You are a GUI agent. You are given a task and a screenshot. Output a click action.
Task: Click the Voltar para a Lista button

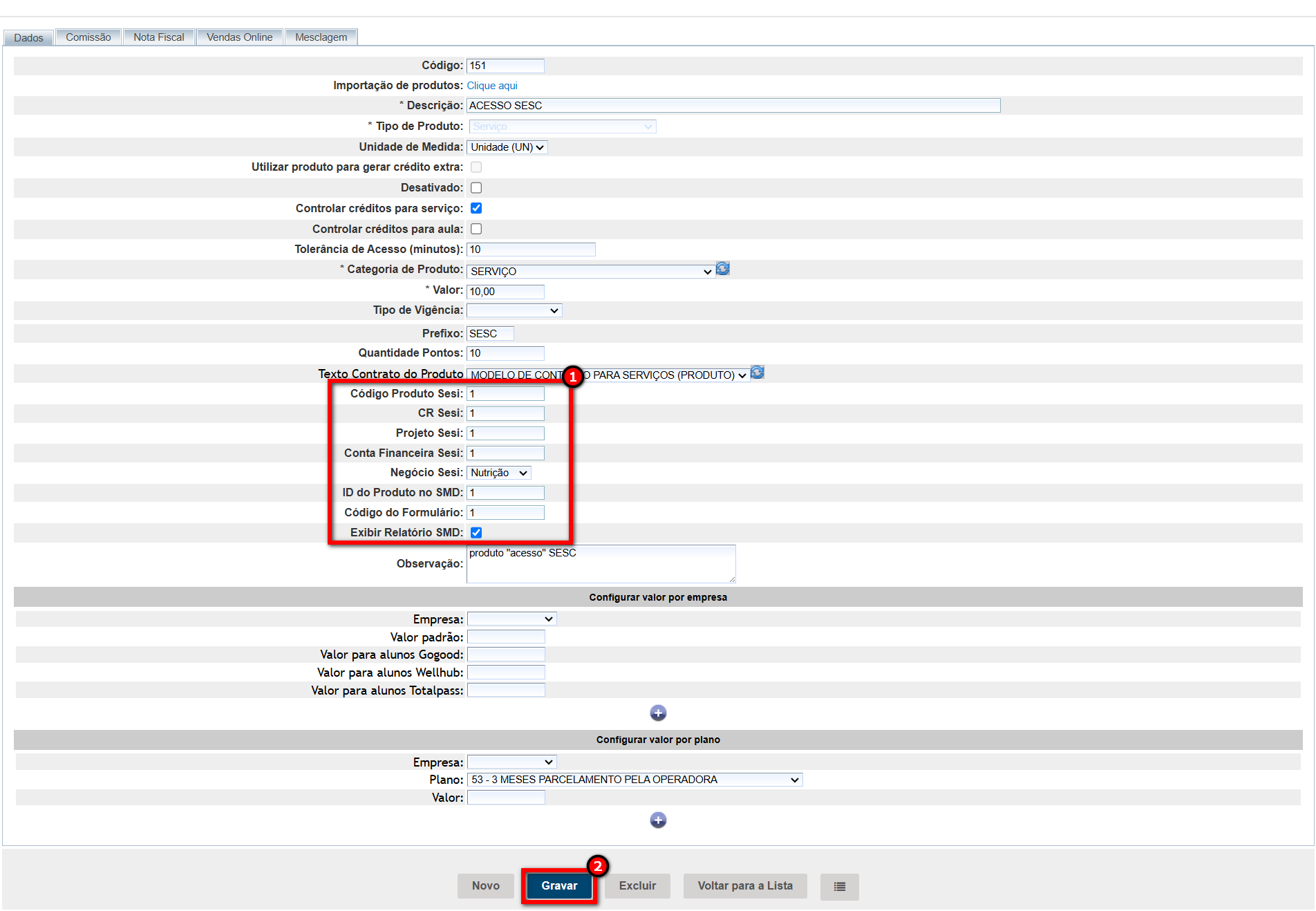tap(744, 886)
